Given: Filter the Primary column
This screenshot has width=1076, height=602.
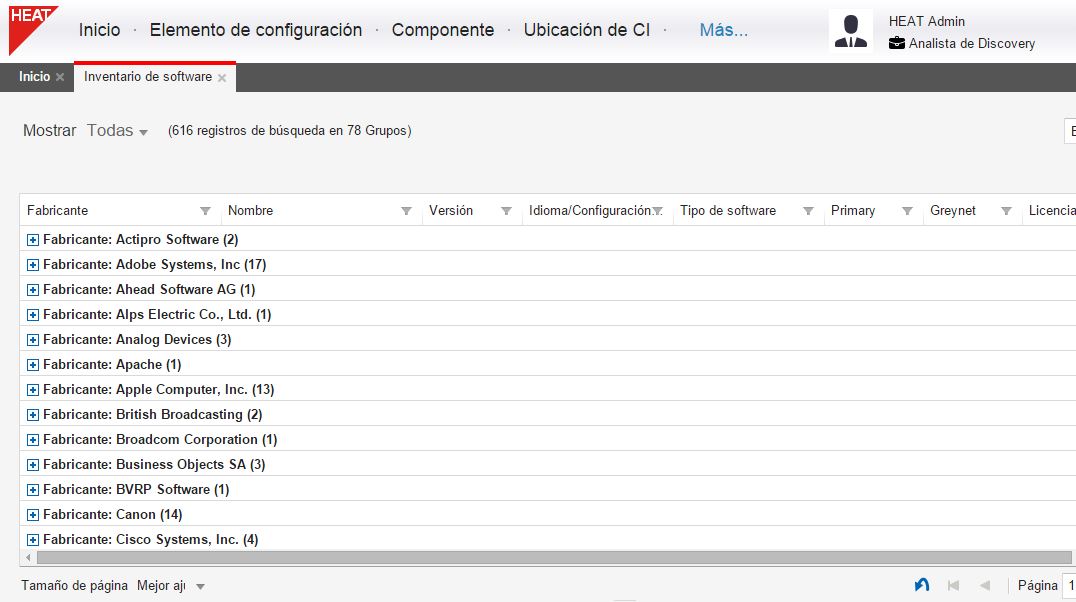Looking at the screenshot, I should click(907, 211).
